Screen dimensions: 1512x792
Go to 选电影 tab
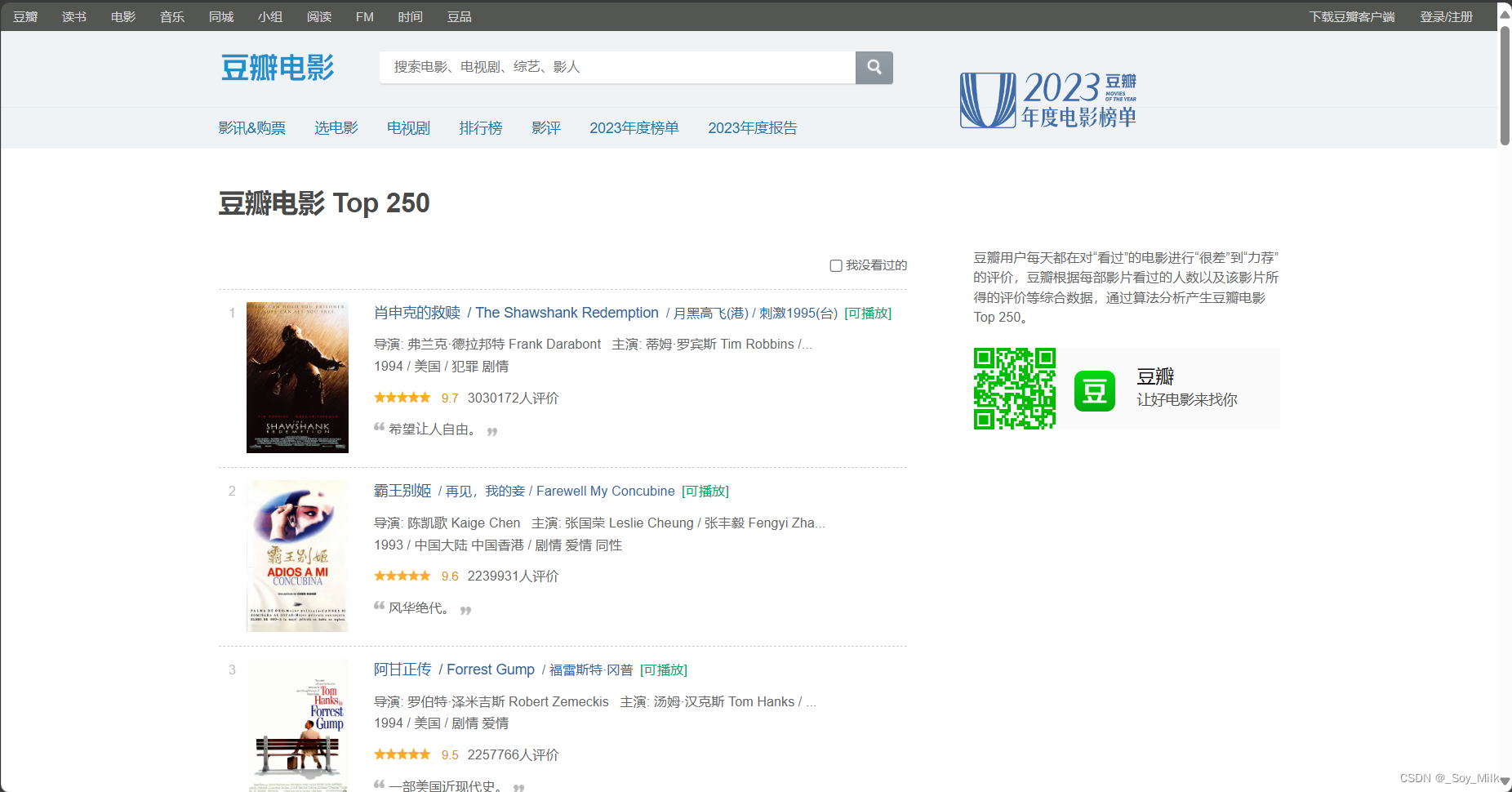(336, 128)
